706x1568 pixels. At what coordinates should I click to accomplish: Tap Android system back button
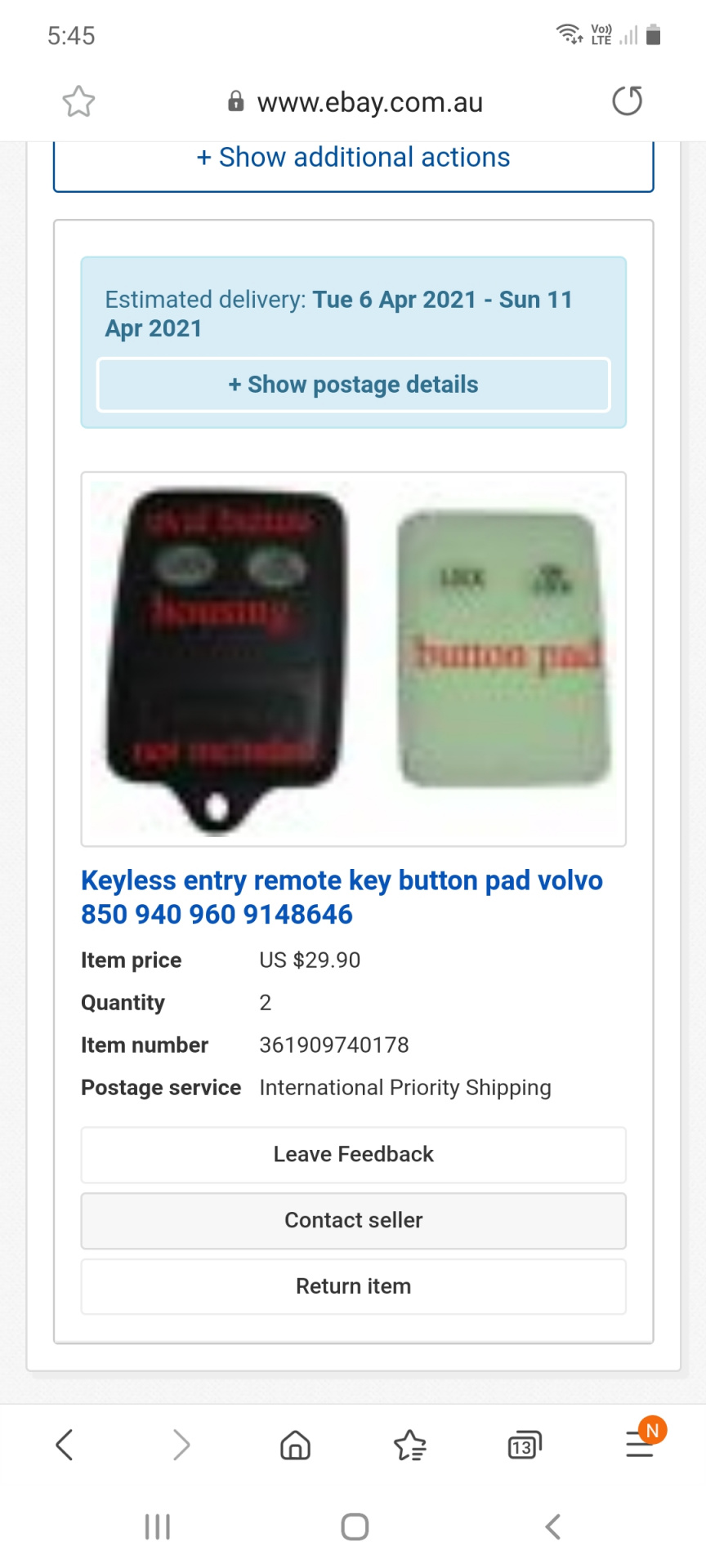coord(553,1526)
